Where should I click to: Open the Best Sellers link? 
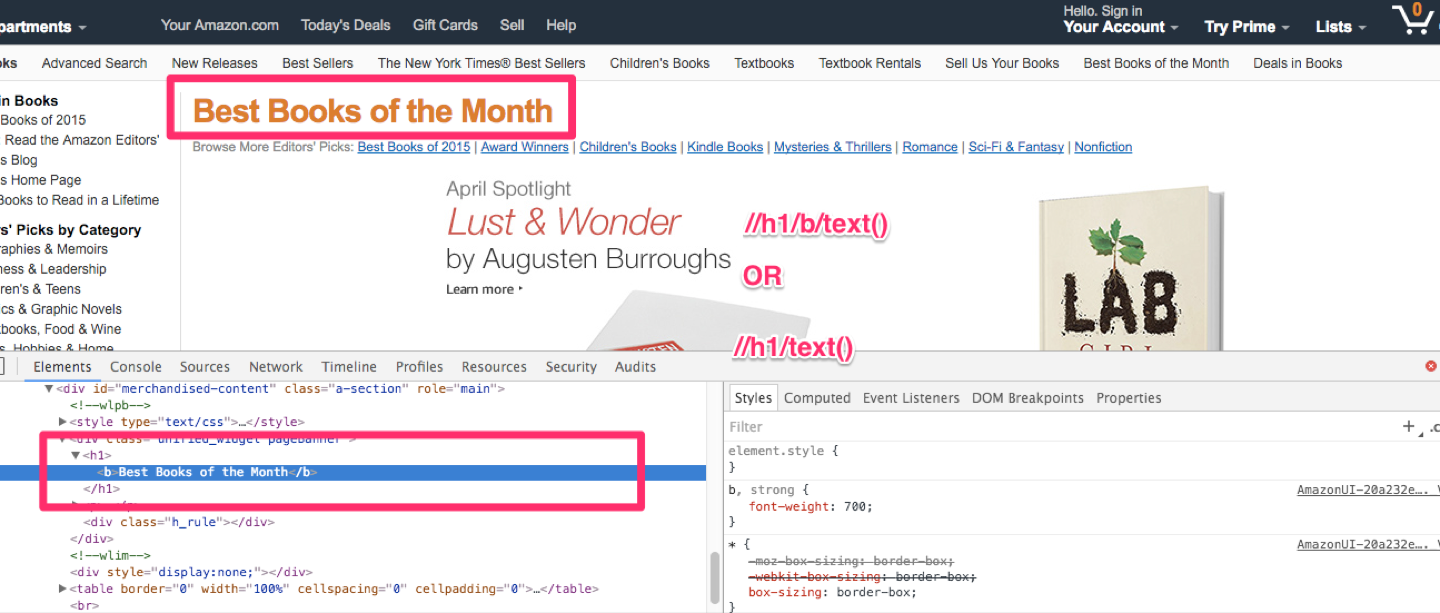pos(318,63)
